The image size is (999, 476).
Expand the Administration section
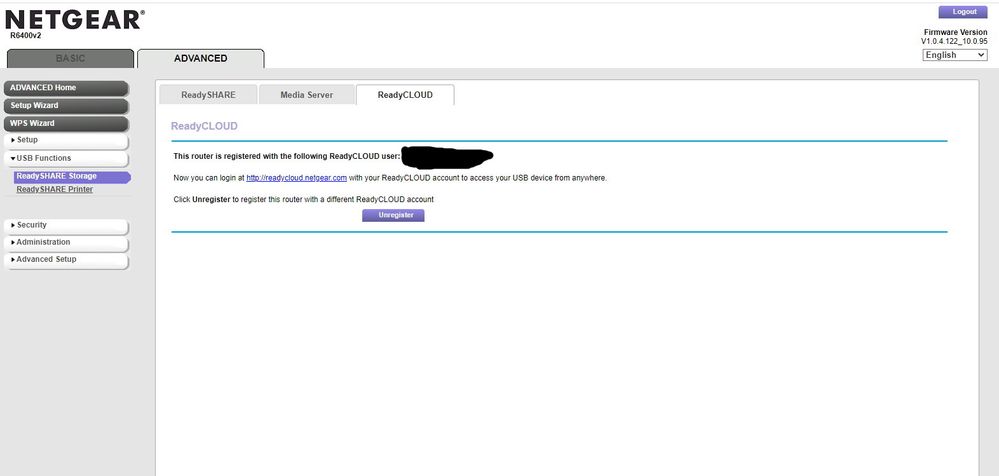click(x=66, y=243)
